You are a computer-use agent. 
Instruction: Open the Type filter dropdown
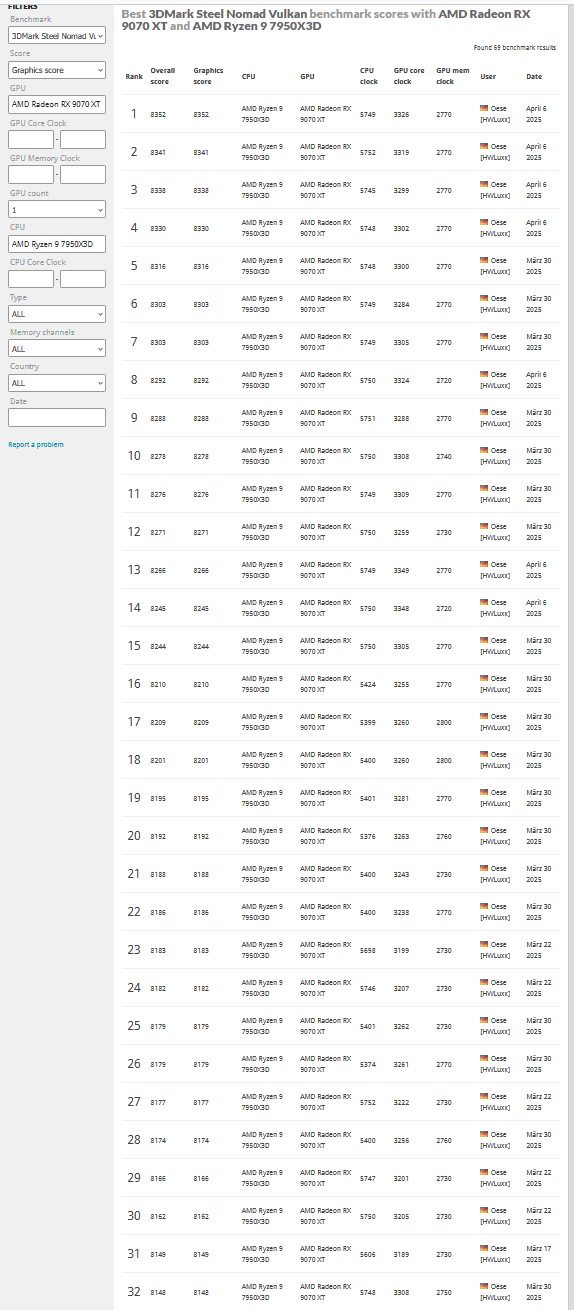point(57,313)
